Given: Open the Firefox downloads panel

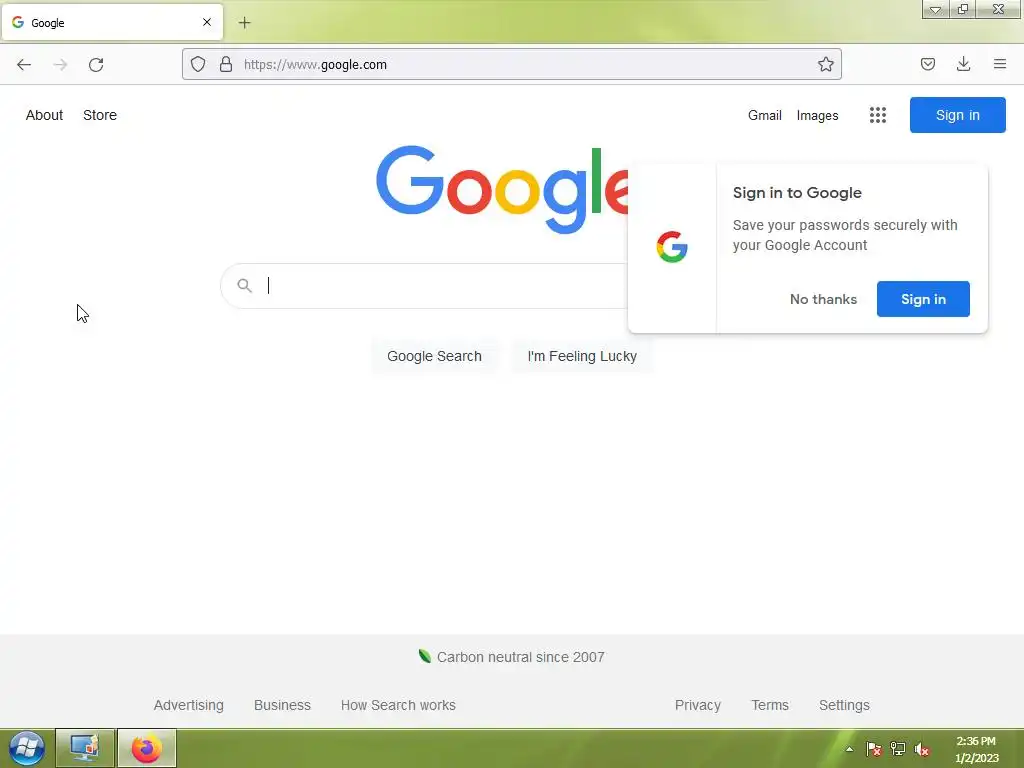Looking at the screenshot, I should 963,64.
